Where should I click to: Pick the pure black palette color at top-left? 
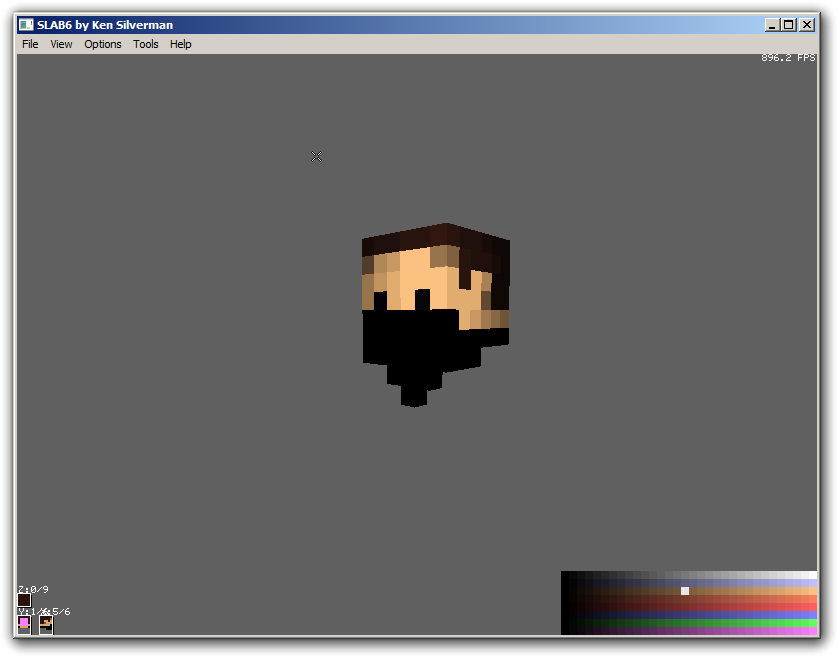[565, 575]
